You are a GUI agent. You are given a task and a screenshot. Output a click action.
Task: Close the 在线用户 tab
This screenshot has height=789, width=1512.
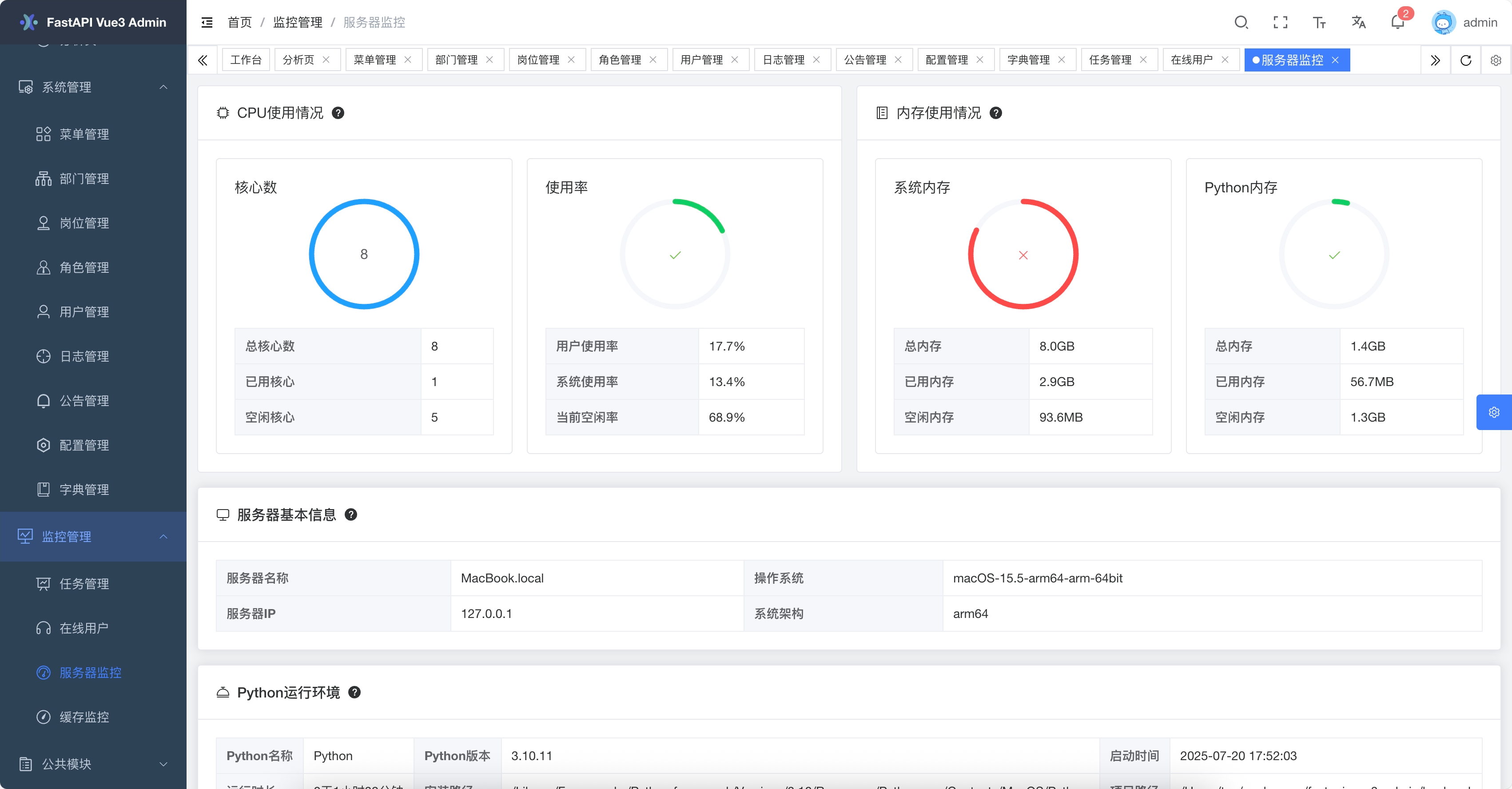pyautogui.click(x=1225, y=60)
